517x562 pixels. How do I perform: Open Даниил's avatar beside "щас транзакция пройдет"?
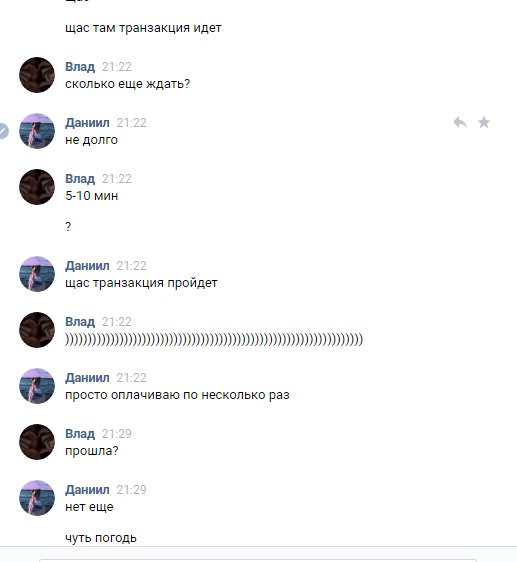(37, 274)
